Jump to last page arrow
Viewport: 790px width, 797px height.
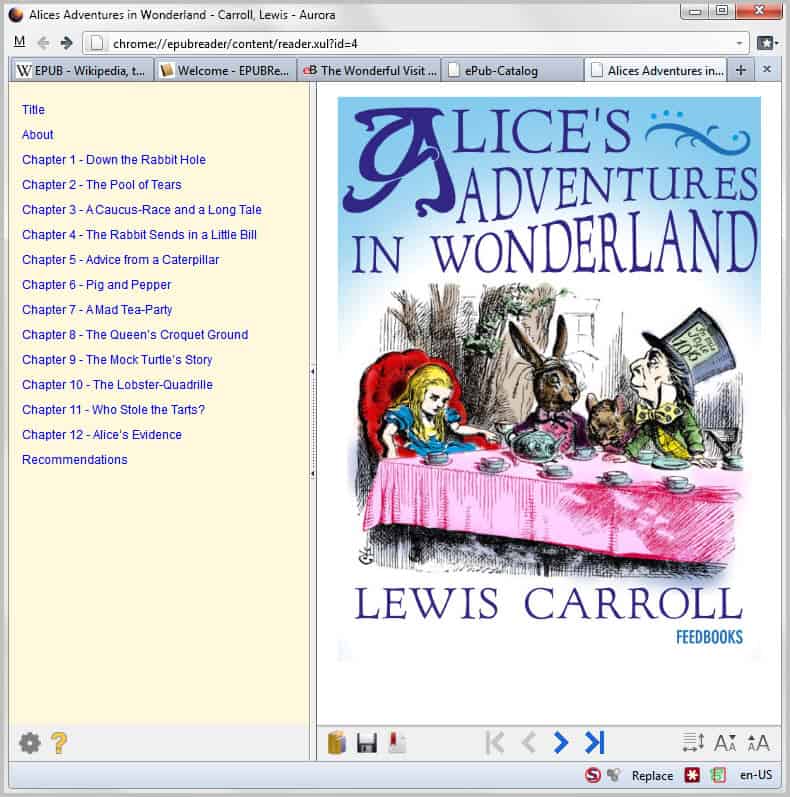[x=595, y=743]
